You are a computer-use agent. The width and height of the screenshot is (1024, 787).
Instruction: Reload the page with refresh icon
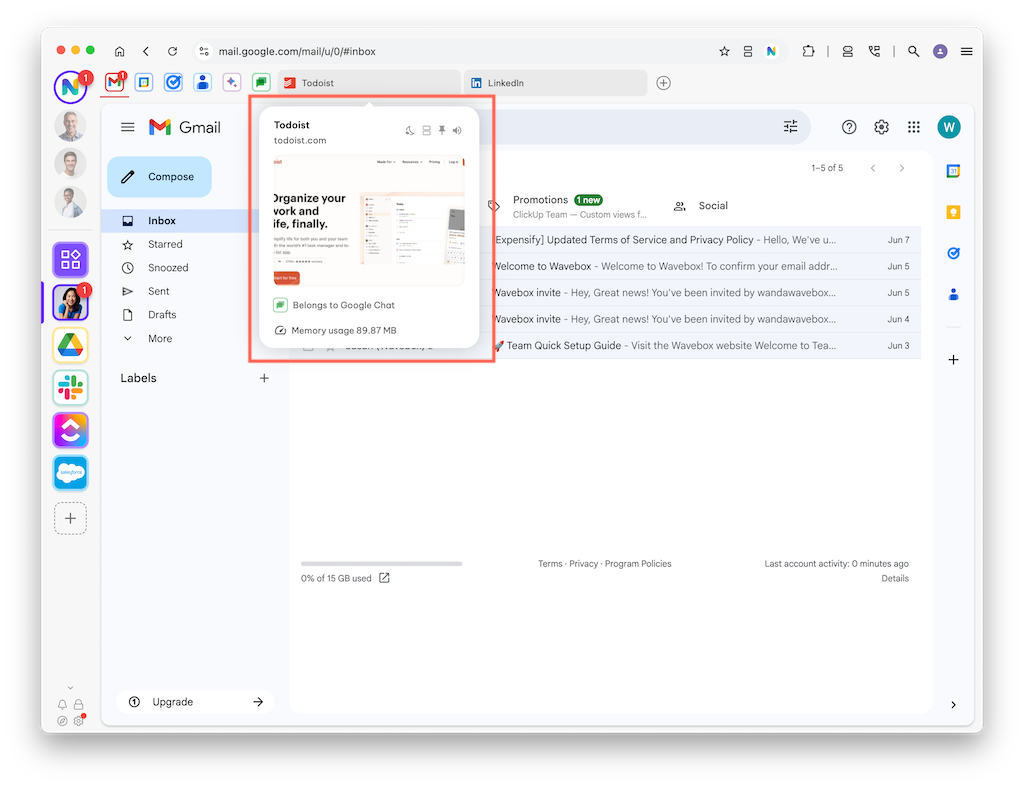pos(172,51)
